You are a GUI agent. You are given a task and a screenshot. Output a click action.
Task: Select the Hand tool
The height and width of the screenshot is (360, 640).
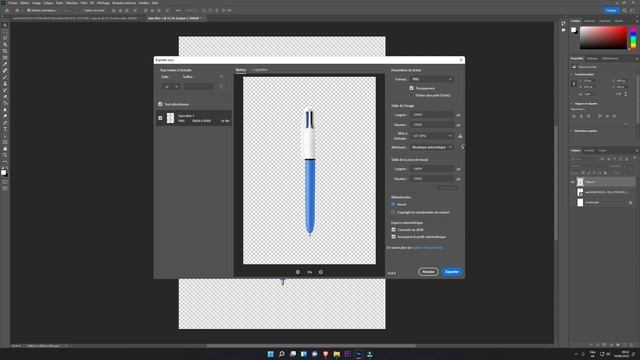(x=5, y=149)
